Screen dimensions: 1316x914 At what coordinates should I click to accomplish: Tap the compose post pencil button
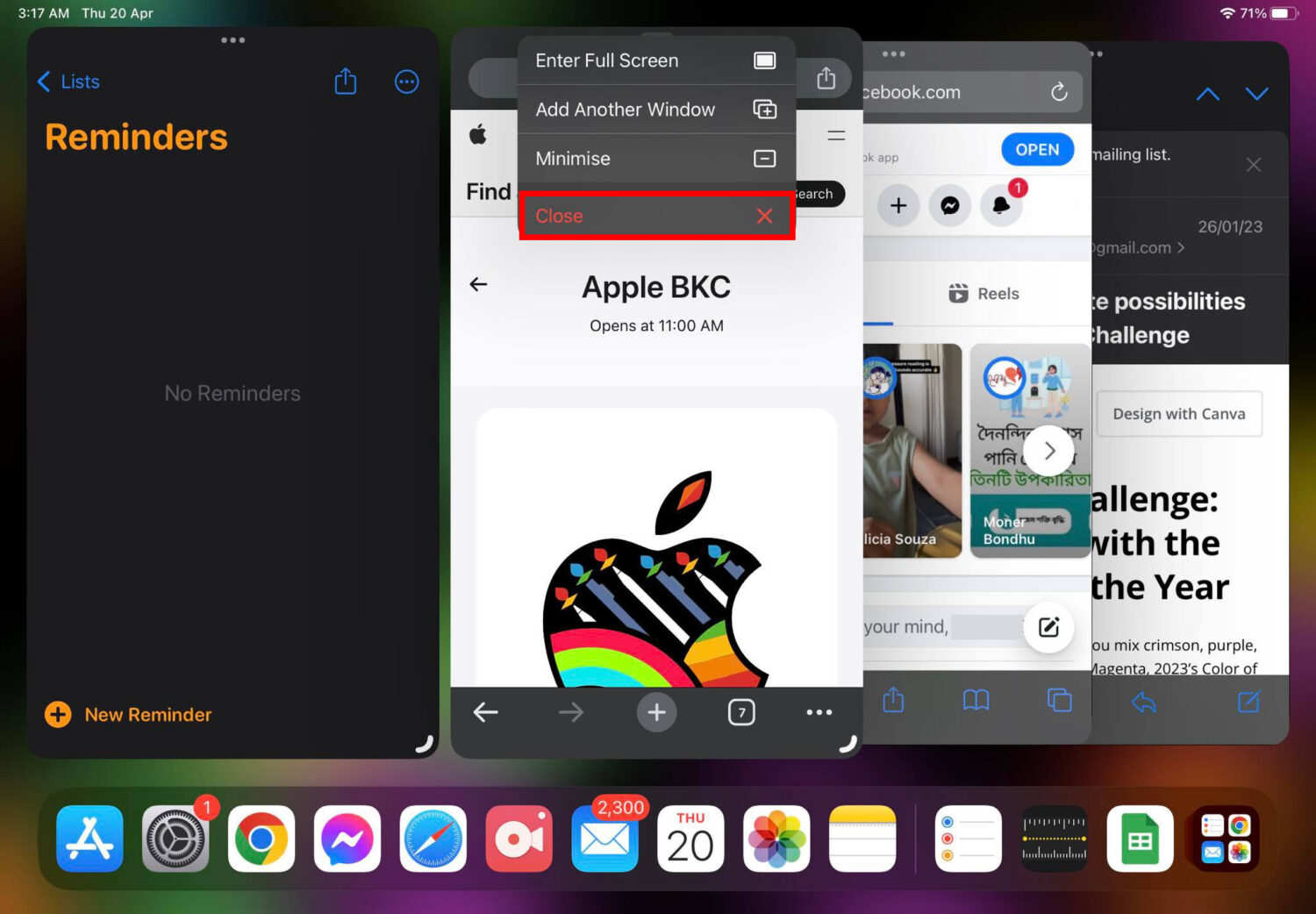click(1049, 627)
